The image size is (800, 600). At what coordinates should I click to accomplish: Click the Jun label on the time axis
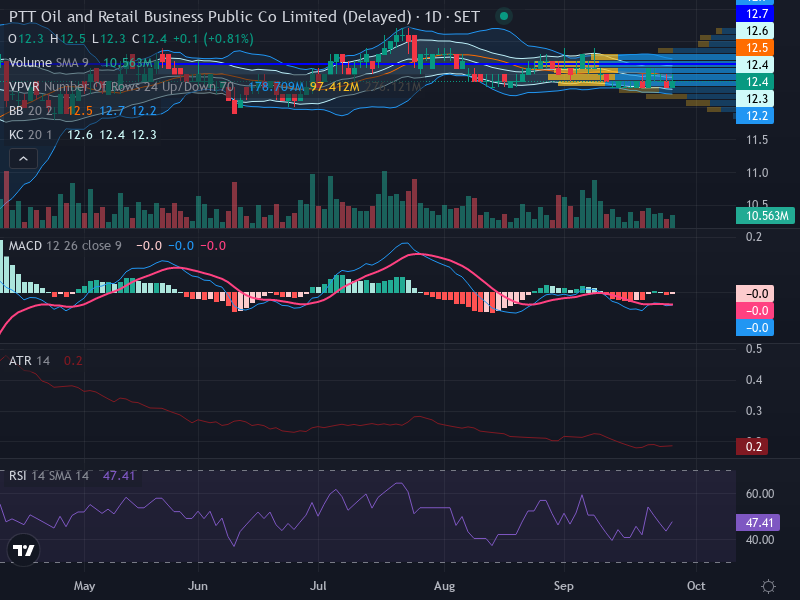[197, 586]
